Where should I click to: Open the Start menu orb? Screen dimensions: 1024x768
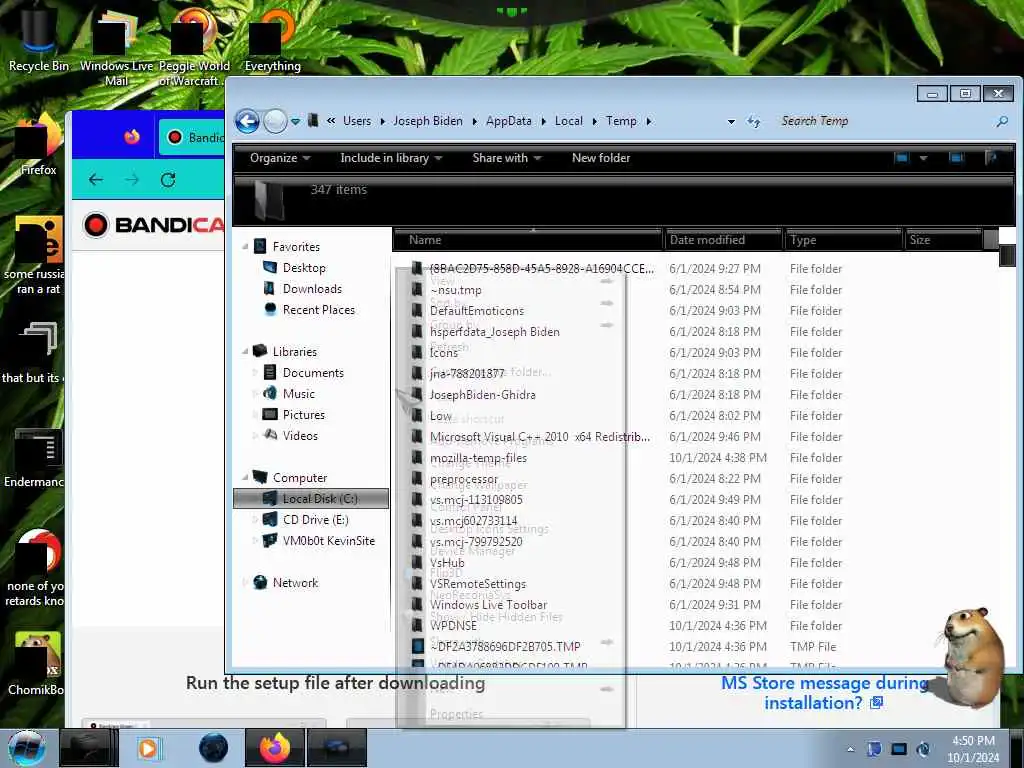(27, 748)
